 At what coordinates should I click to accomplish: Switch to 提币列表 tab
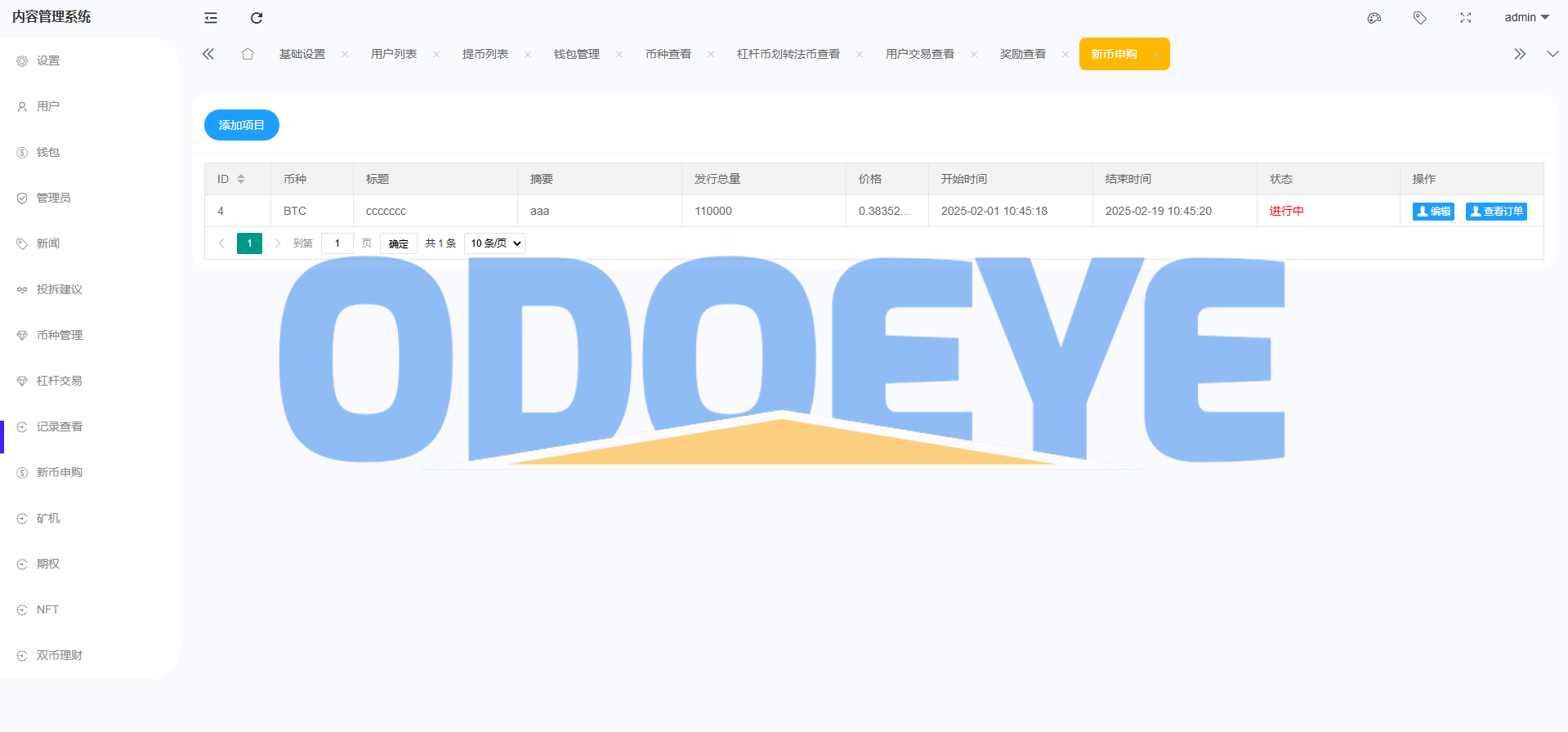point(485,54)
